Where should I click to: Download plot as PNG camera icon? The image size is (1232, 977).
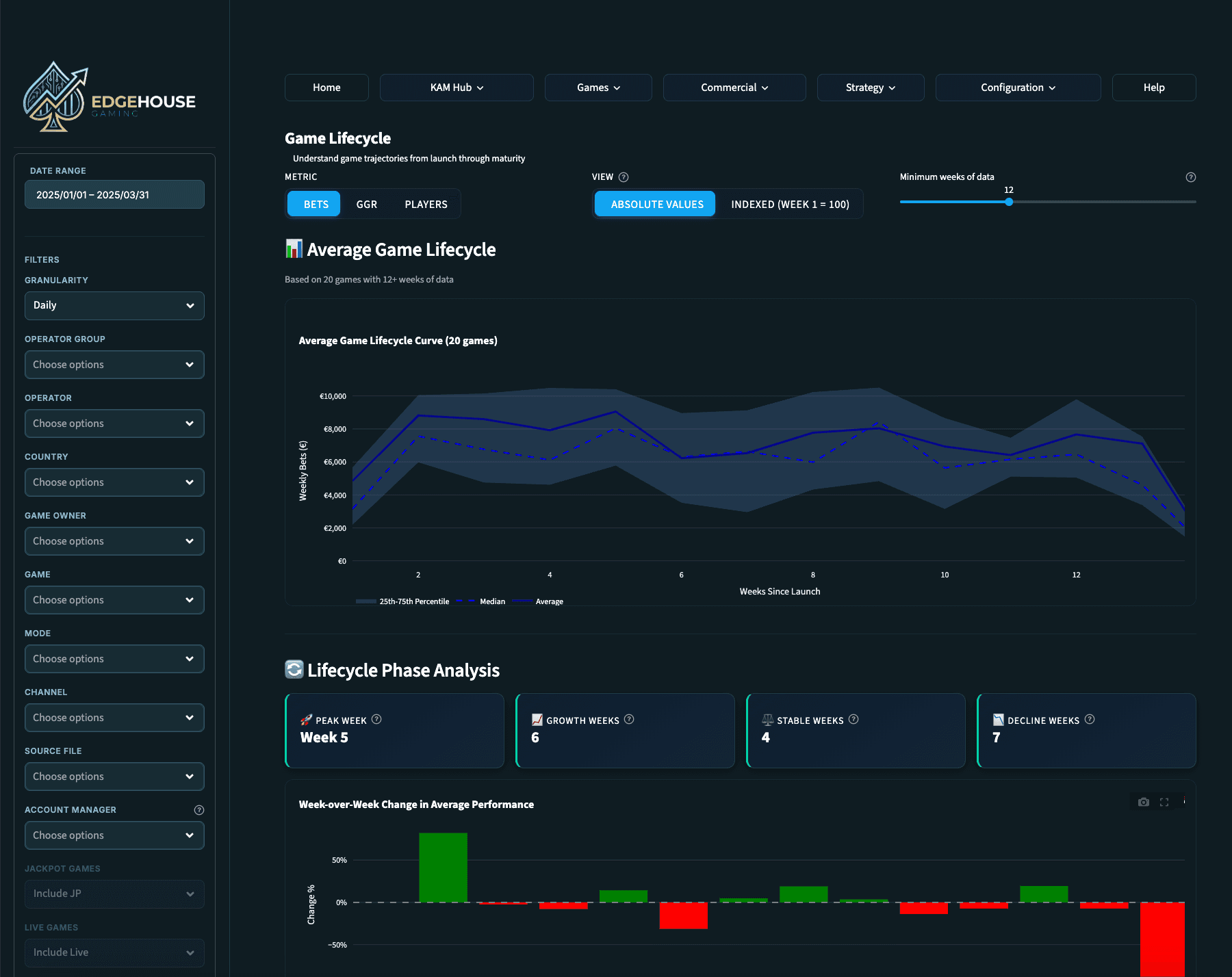tap(1143, 802)
